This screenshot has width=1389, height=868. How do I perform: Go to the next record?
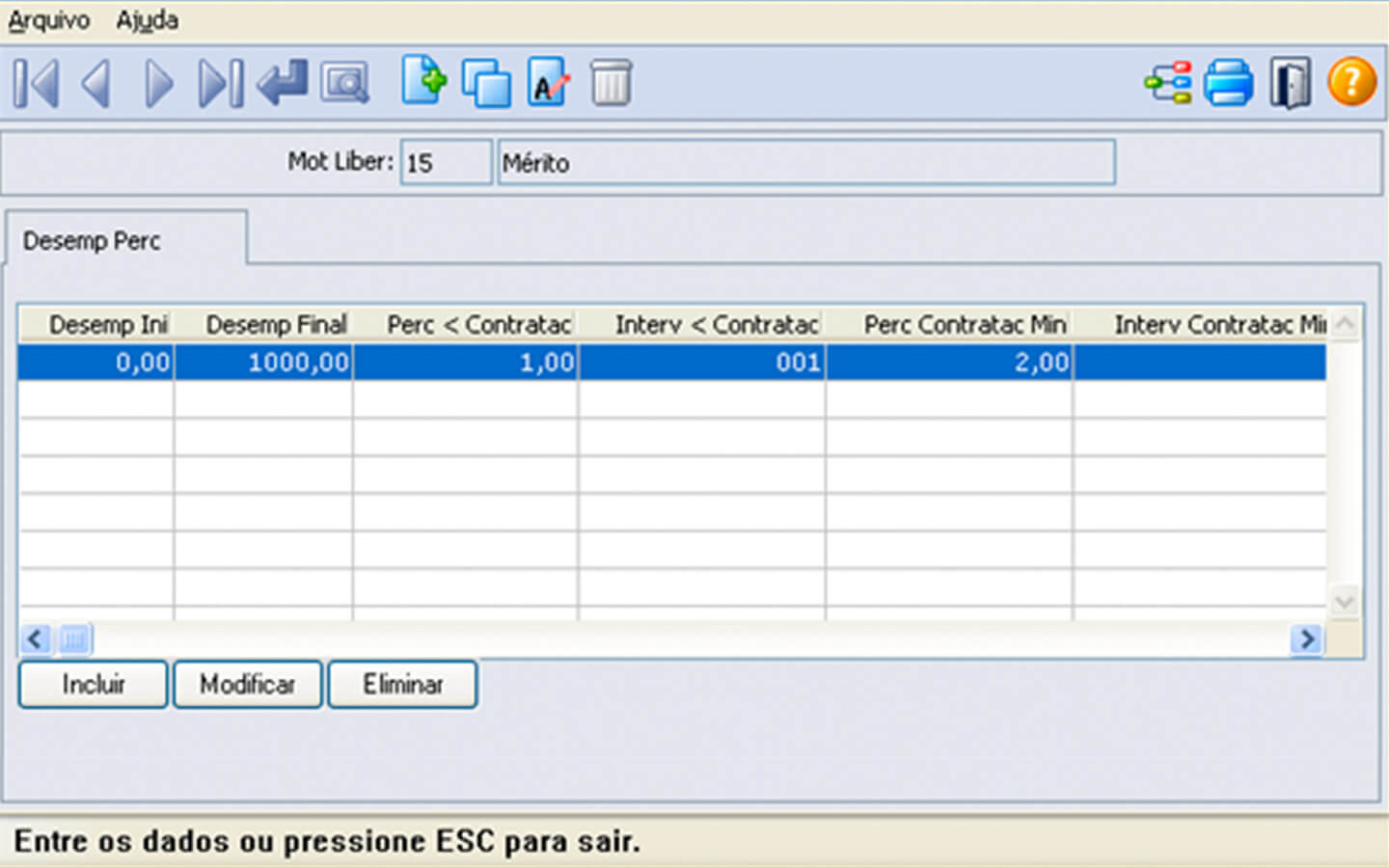158,83
